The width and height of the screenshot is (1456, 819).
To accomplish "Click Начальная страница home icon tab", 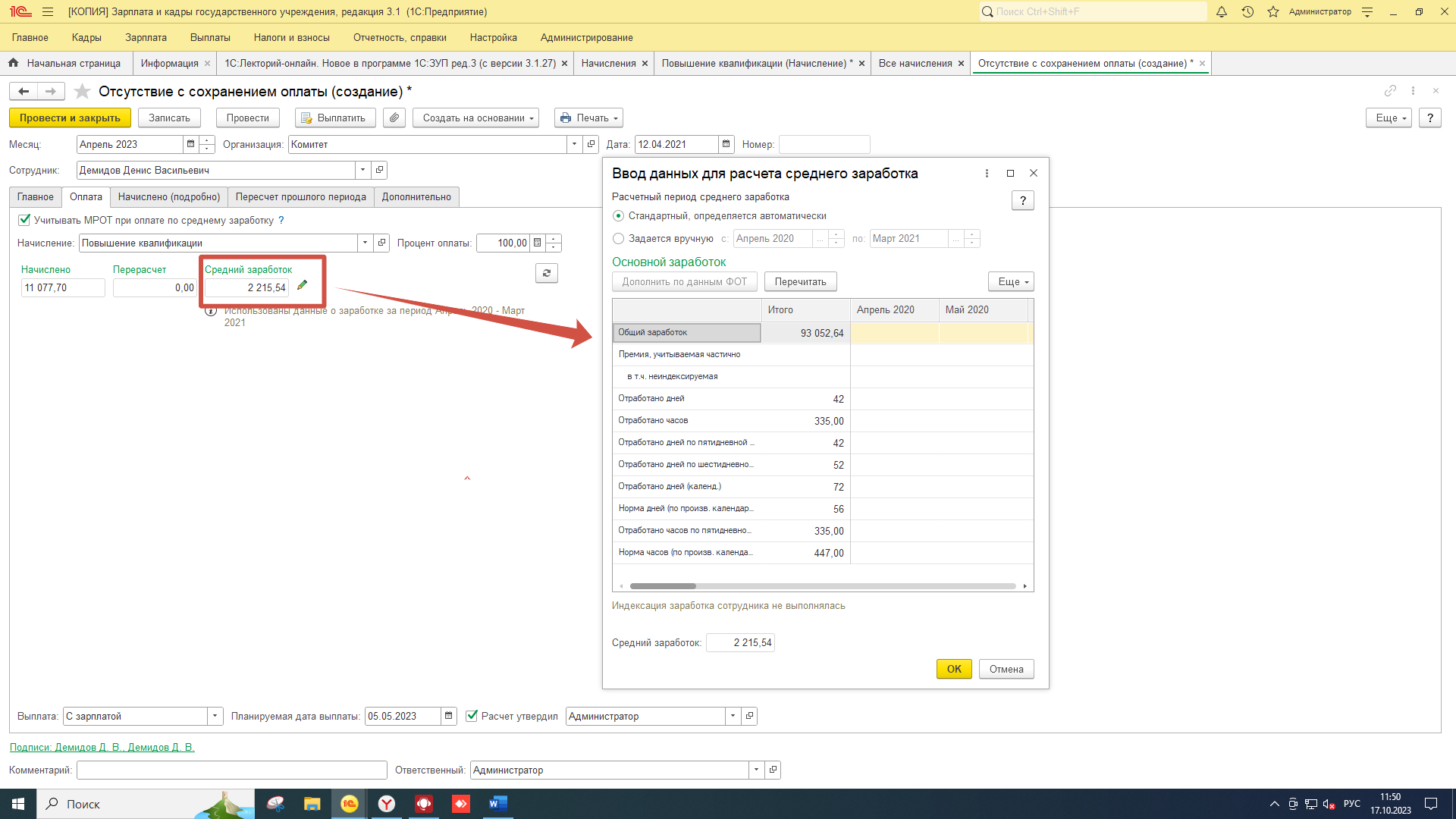I will [13, 63].
